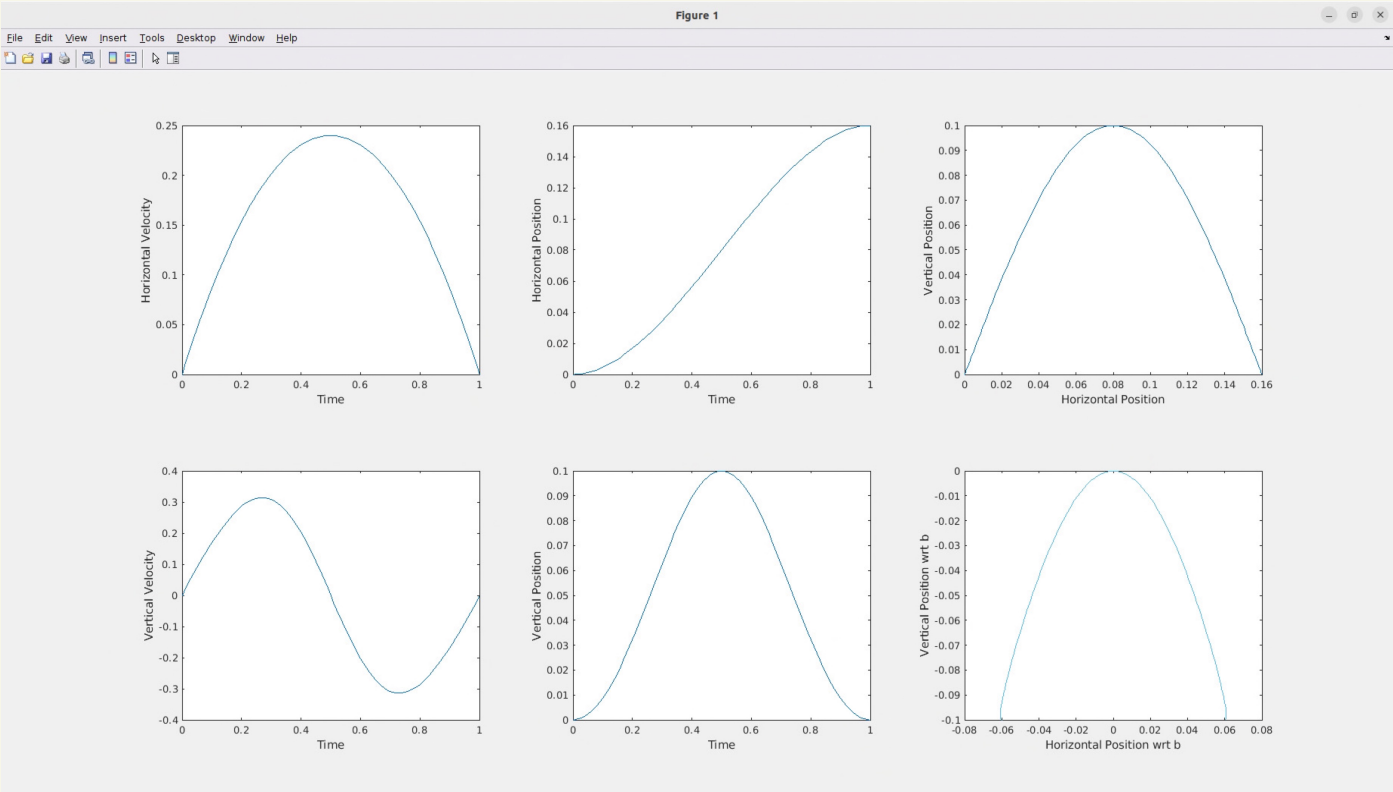The image size is (1393, 792).
Task: Select the Horizontal Velocity versus Time plot
Action: pos(330,250)
